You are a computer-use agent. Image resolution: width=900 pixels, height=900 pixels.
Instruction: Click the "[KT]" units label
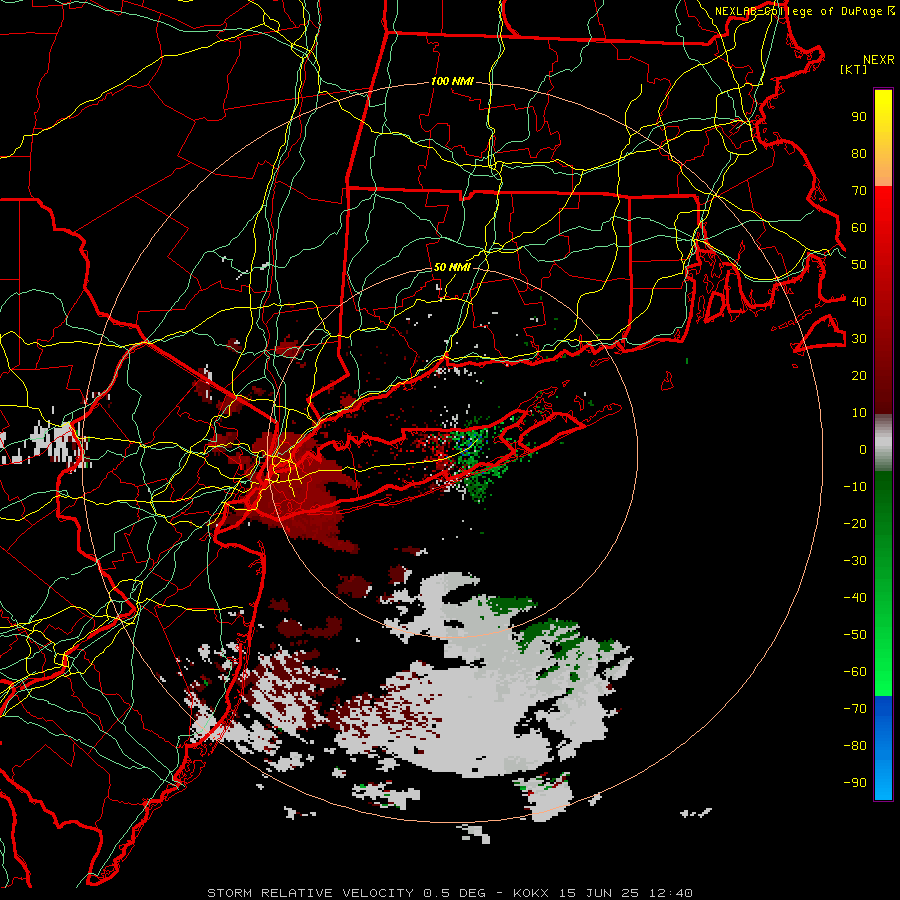(x=854, y=69)
